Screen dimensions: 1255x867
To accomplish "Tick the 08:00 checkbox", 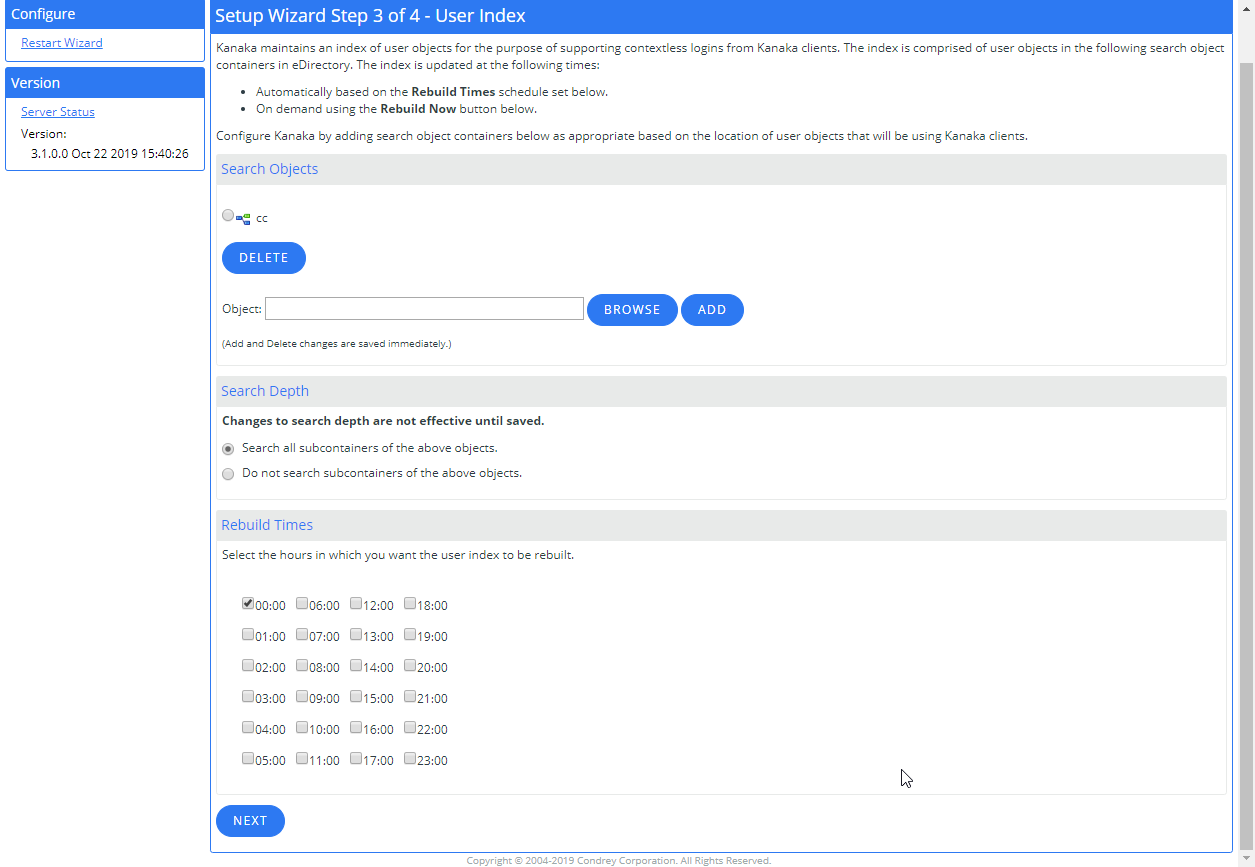I will [302, 665].
